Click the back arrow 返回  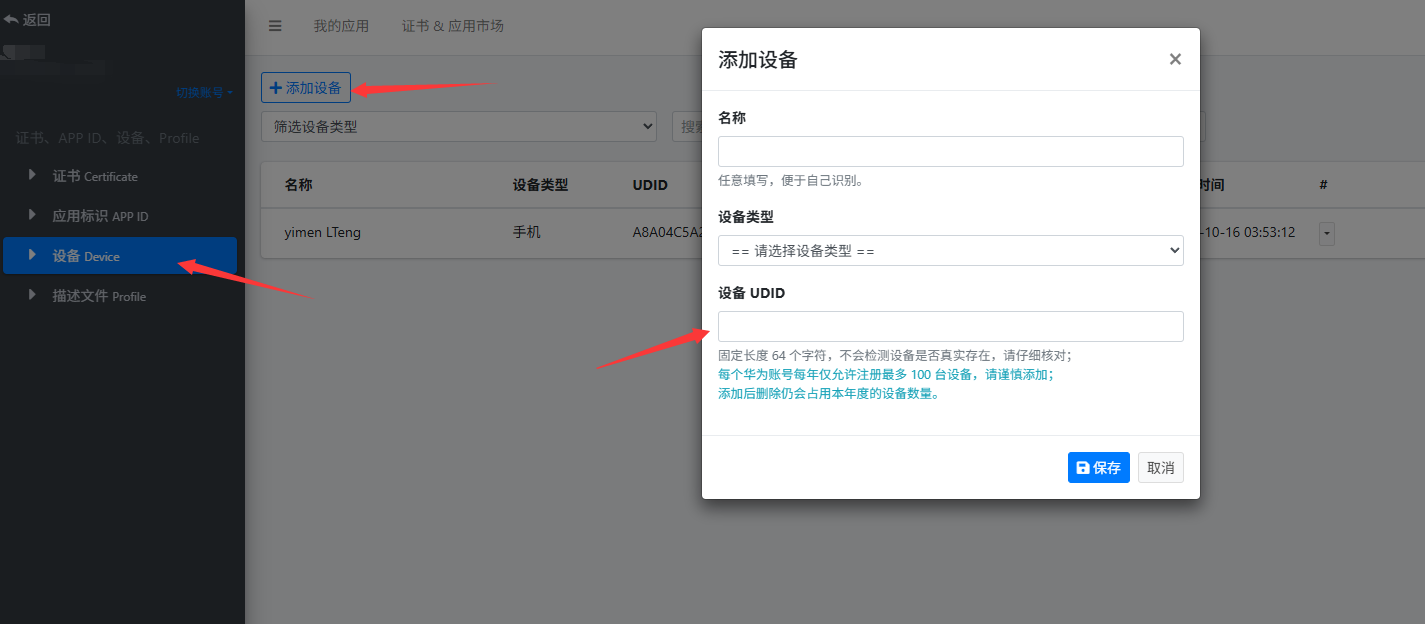[27, 19]
